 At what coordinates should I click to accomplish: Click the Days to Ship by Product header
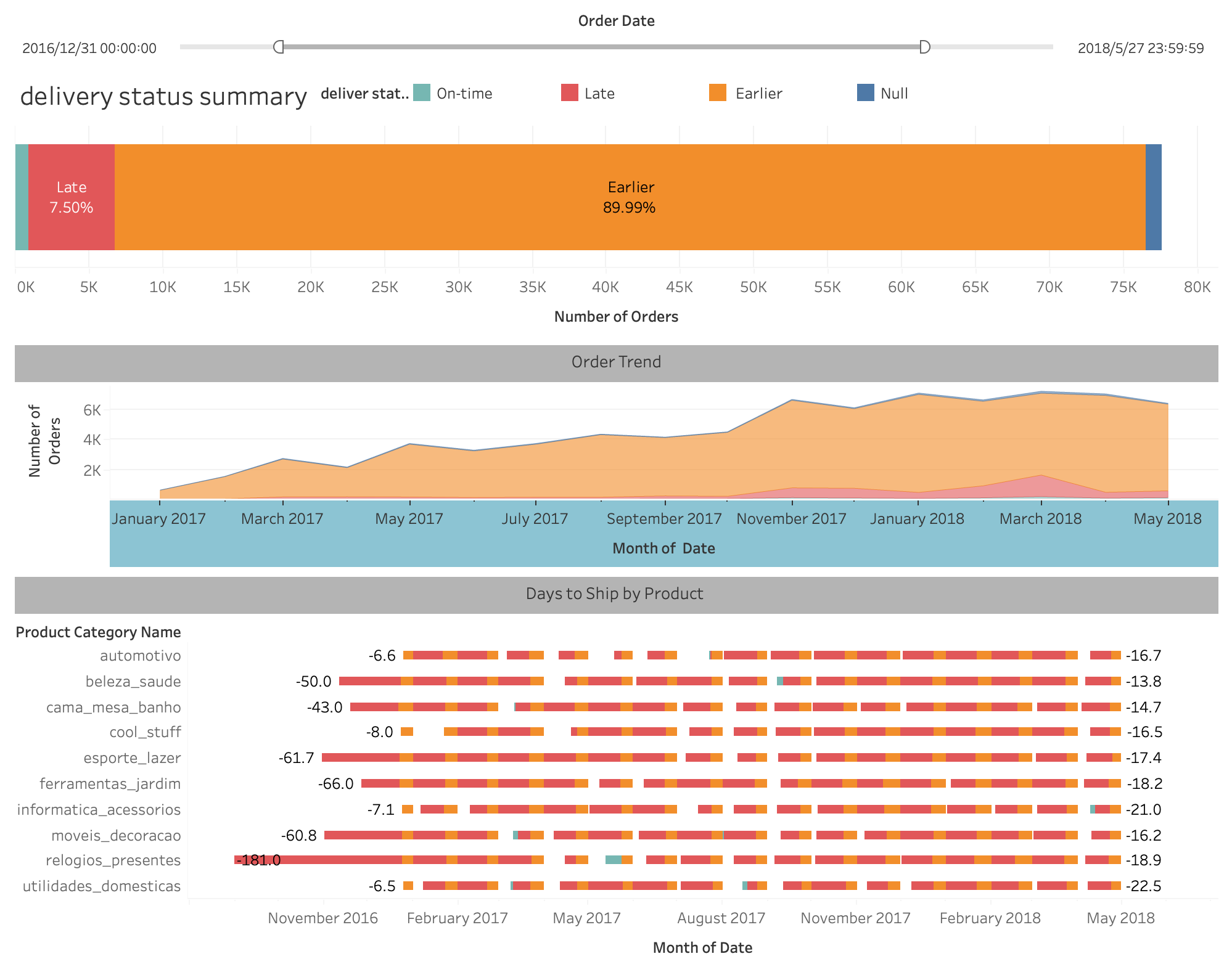(617, 595)
